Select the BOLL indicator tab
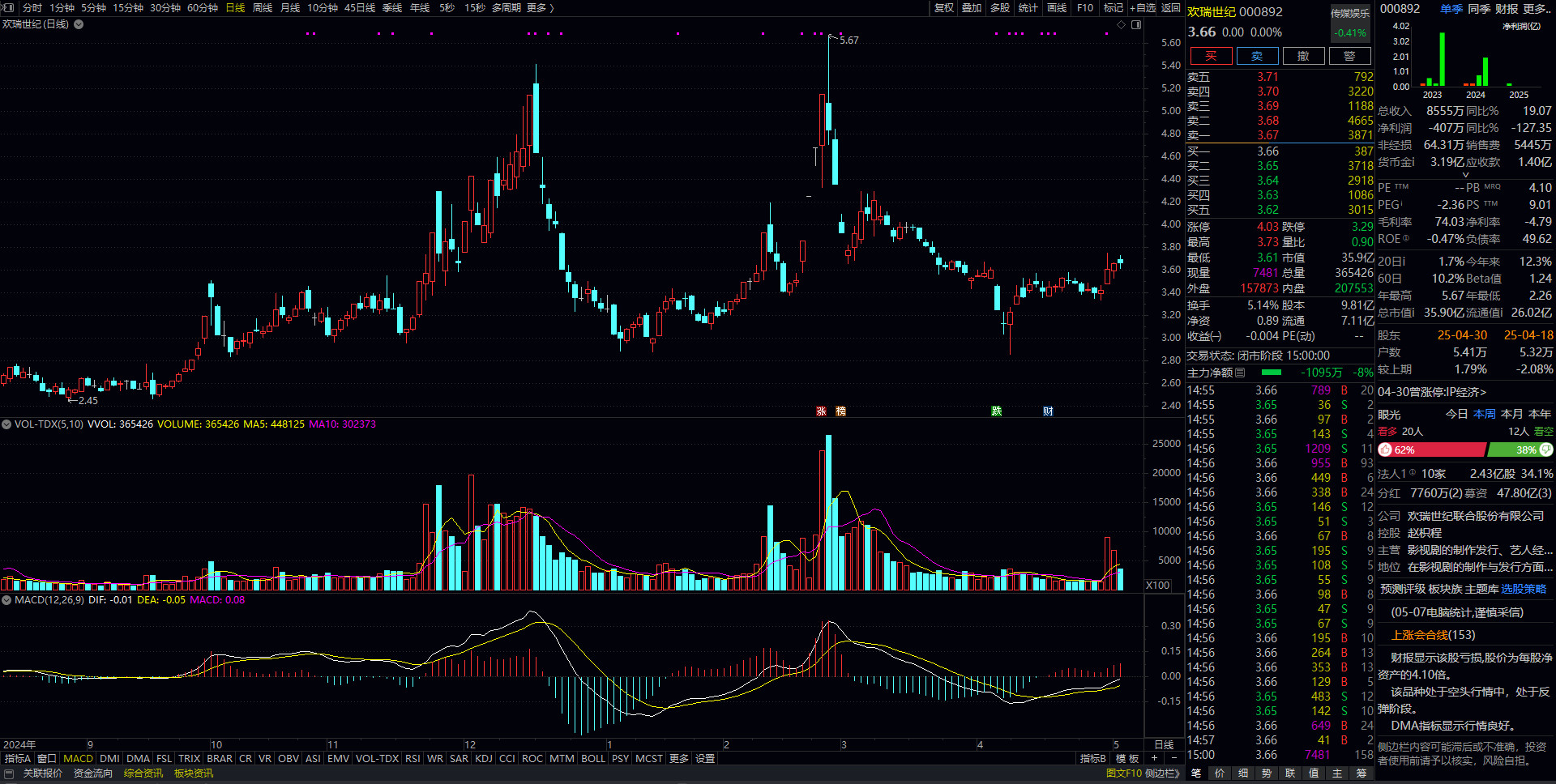The image size is (1556, 784). pyautogui.click(x=593, y=759)
